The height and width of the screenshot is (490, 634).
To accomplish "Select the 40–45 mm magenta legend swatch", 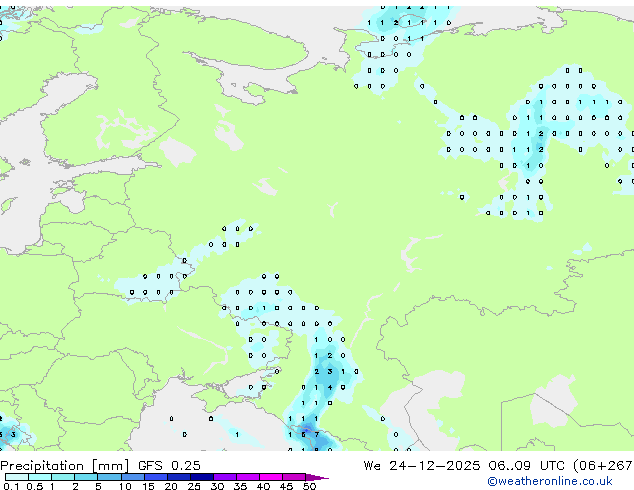I will pos(271,477).
